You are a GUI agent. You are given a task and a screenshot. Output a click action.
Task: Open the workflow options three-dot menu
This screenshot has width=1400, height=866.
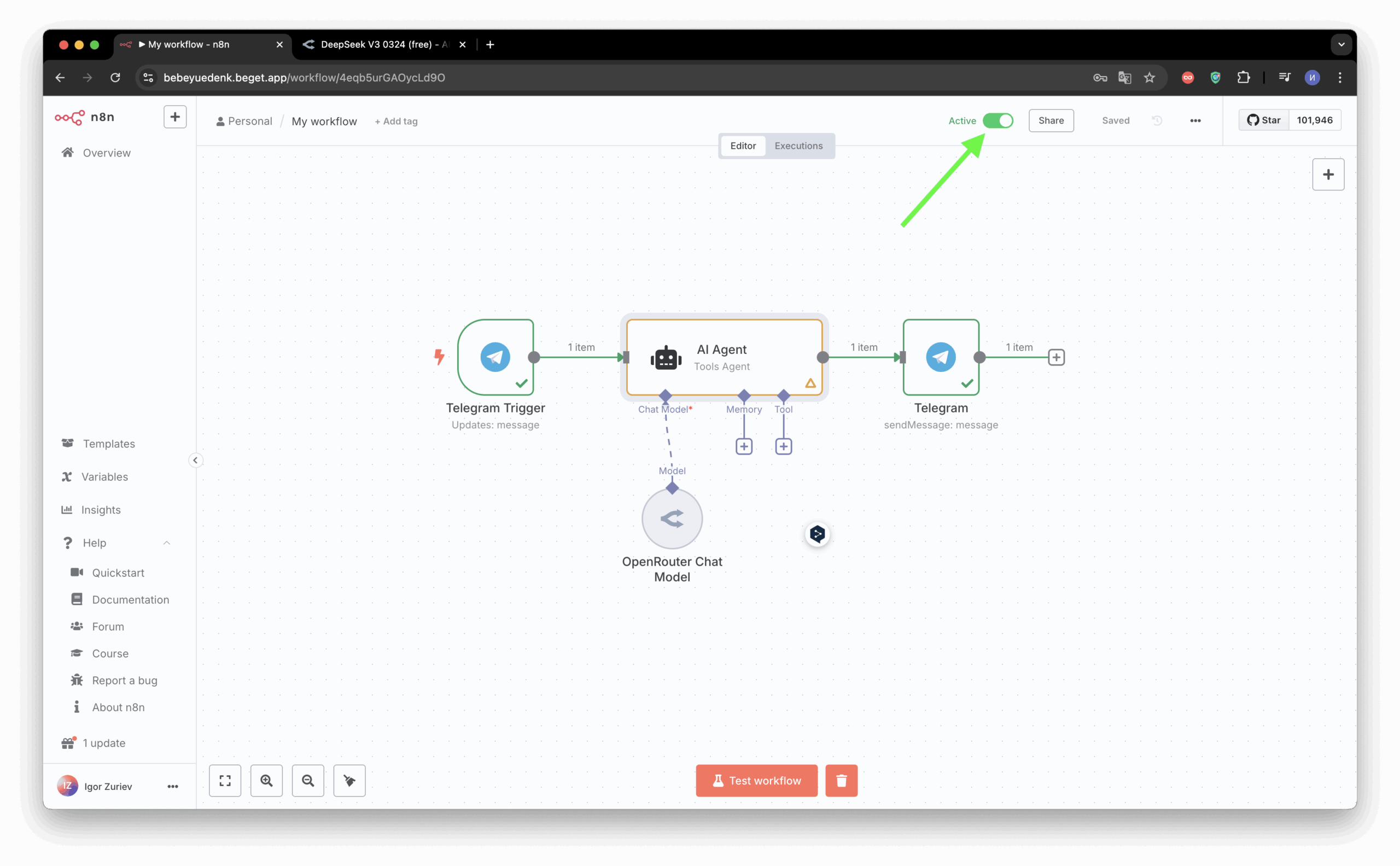click(x=1195, y=120)
